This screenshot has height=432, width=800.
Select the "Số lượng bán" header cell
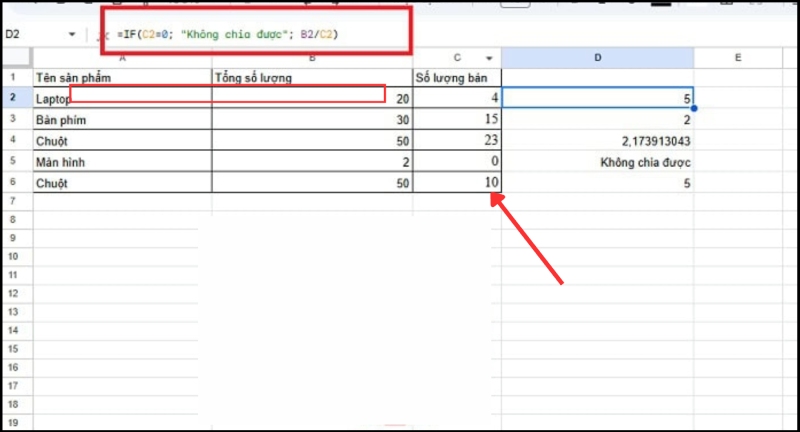pyautogui.click(x=456, y=77)
